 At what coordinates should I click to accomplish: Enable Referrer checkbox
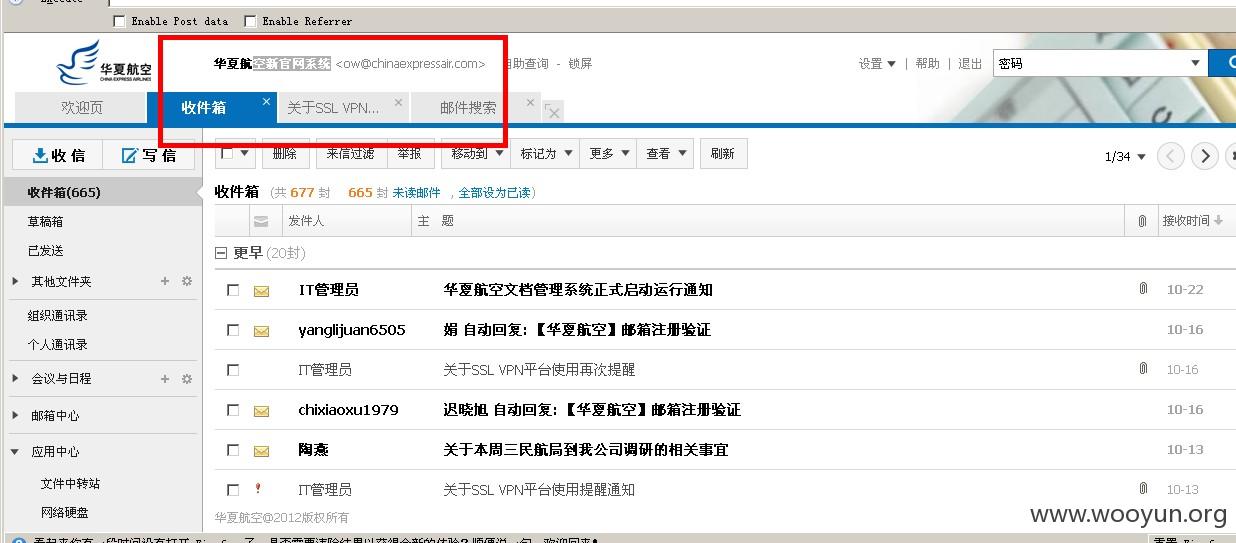(x=250, y=21)
